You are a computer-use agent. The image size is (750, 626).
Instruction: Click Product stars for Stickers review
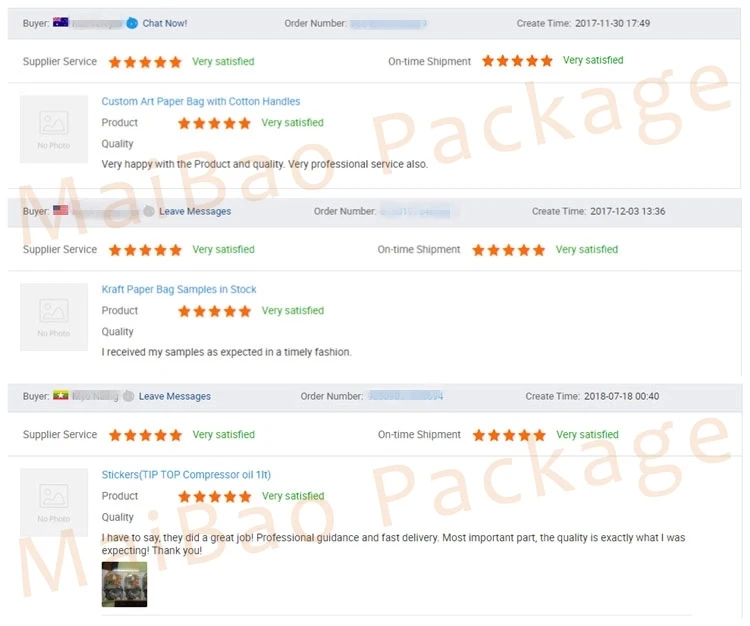(214, 496)
